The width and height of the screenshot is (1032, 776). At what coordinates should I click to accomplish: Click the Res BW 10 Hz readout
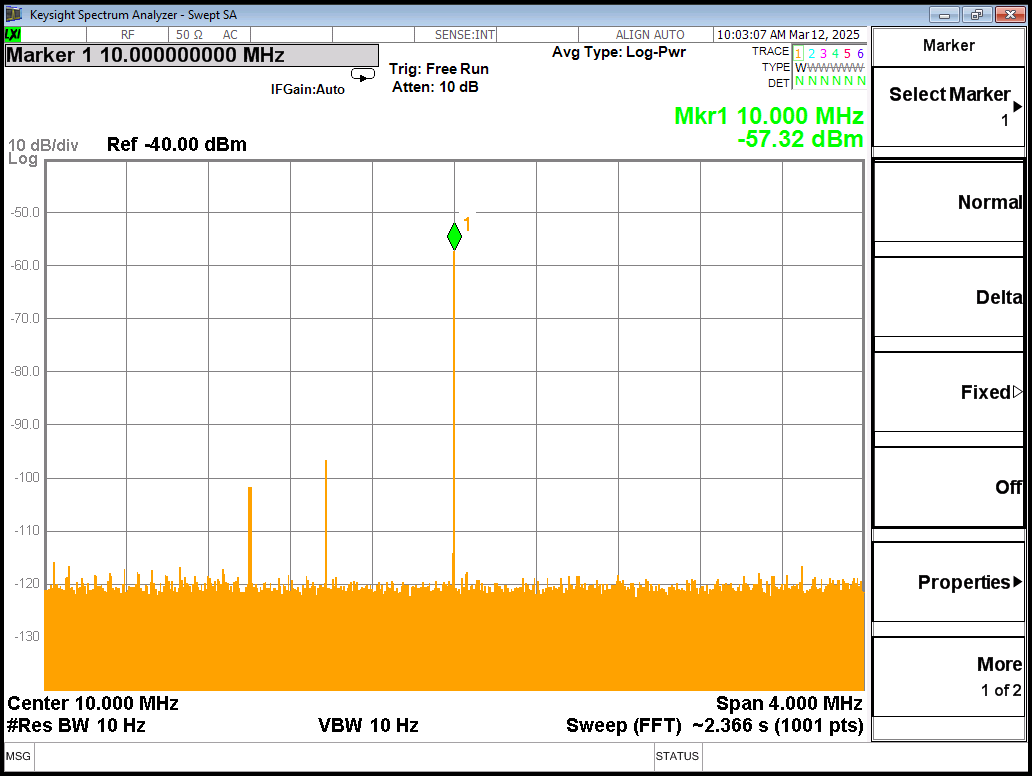coord(76,726)
